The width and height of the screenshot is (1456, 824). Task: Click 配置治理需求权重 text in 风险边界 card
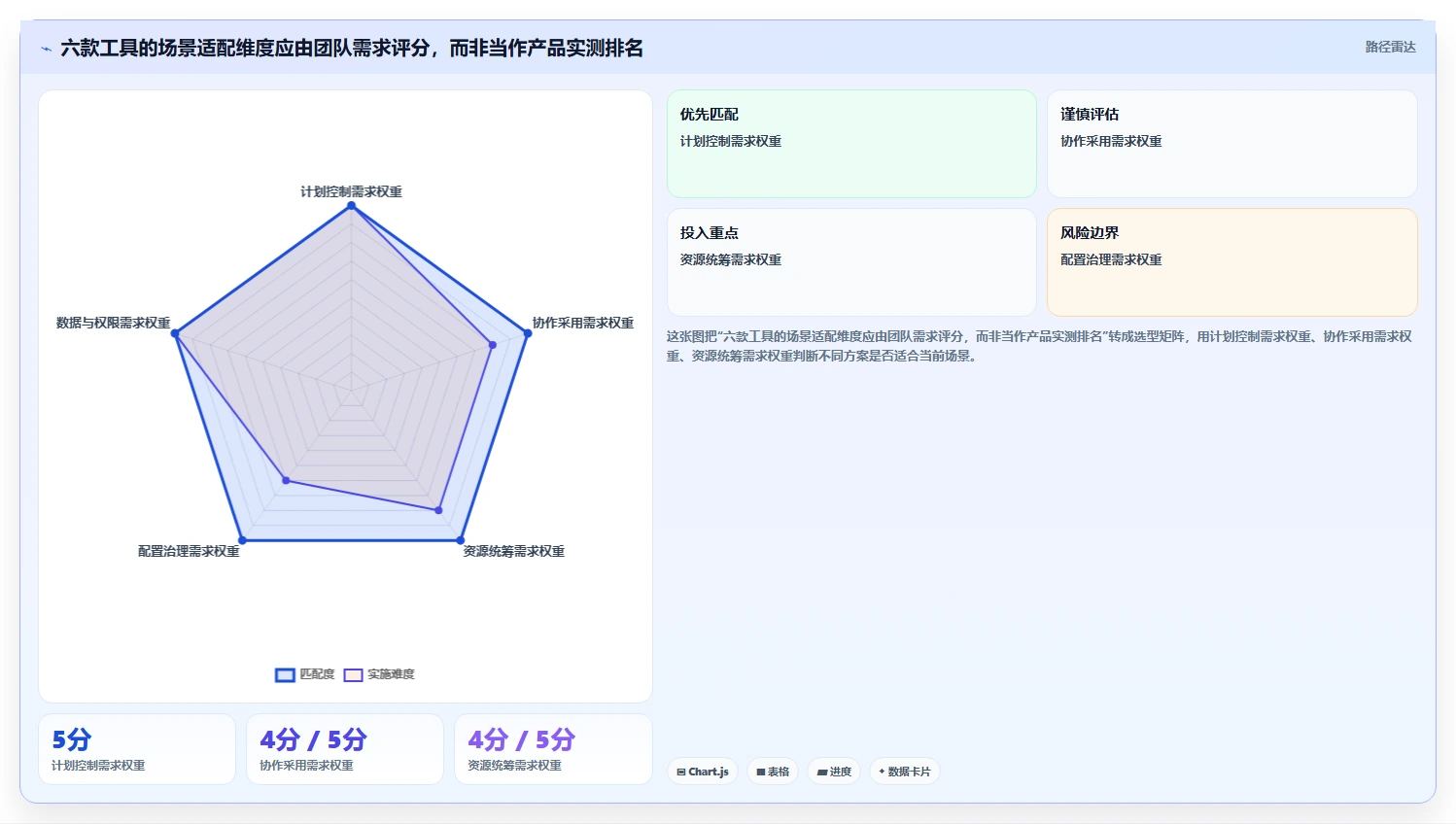[1111, 259]
